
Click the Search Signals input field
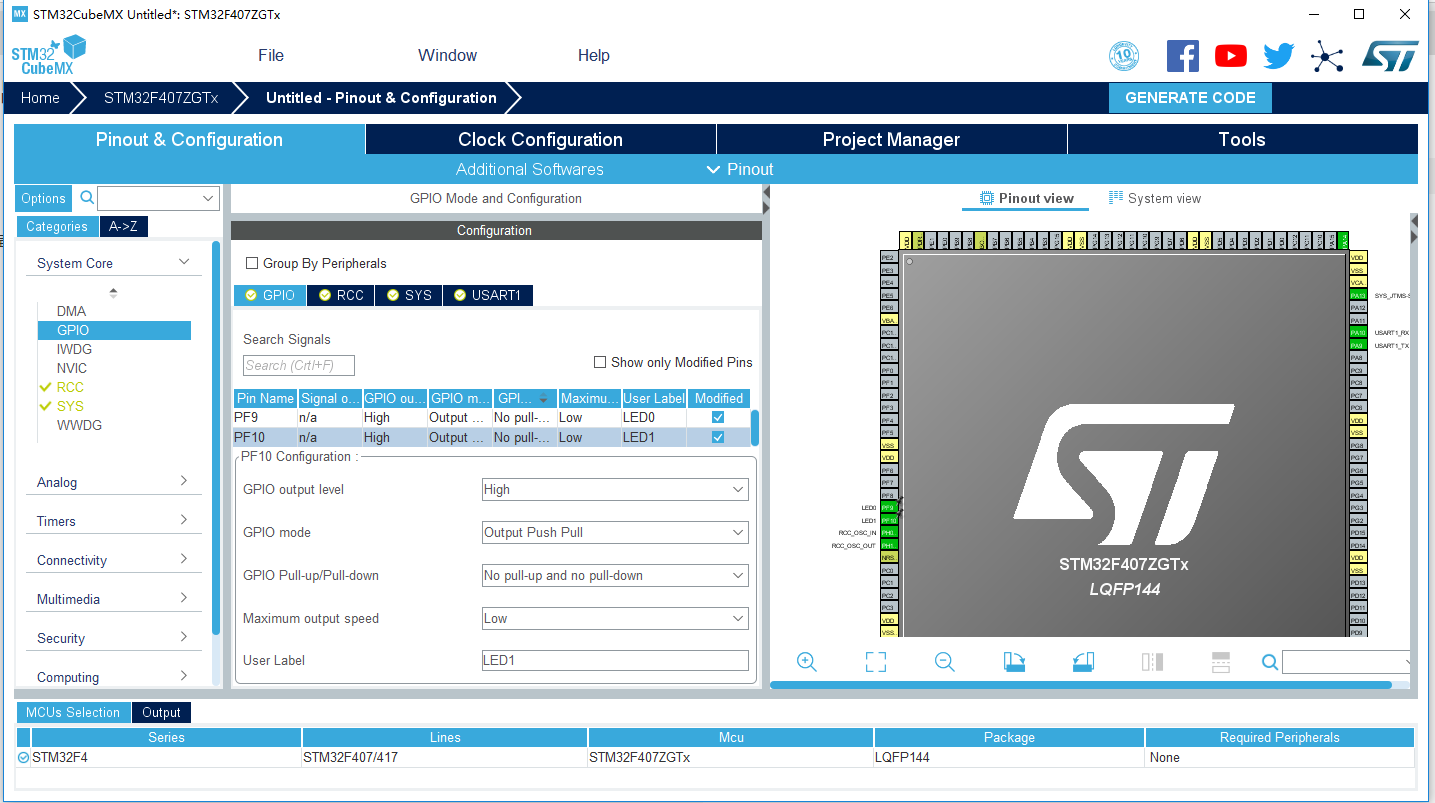click(x=299, y=365)
